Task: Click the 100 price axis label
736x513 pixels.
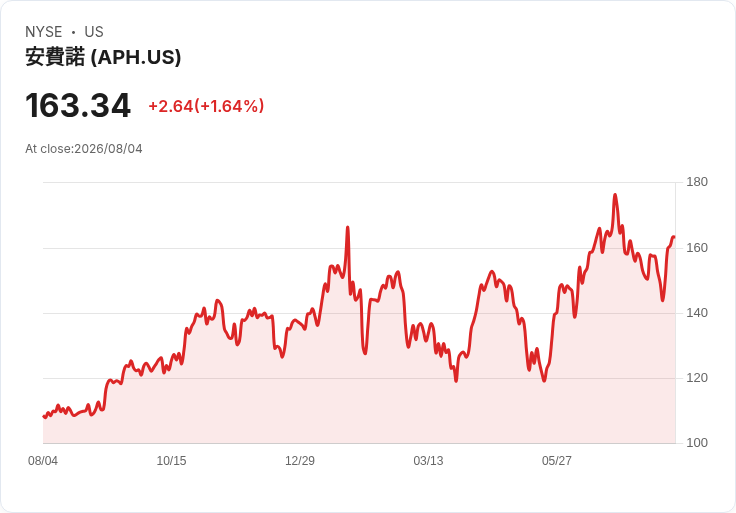Action: (x=697, y=442)
